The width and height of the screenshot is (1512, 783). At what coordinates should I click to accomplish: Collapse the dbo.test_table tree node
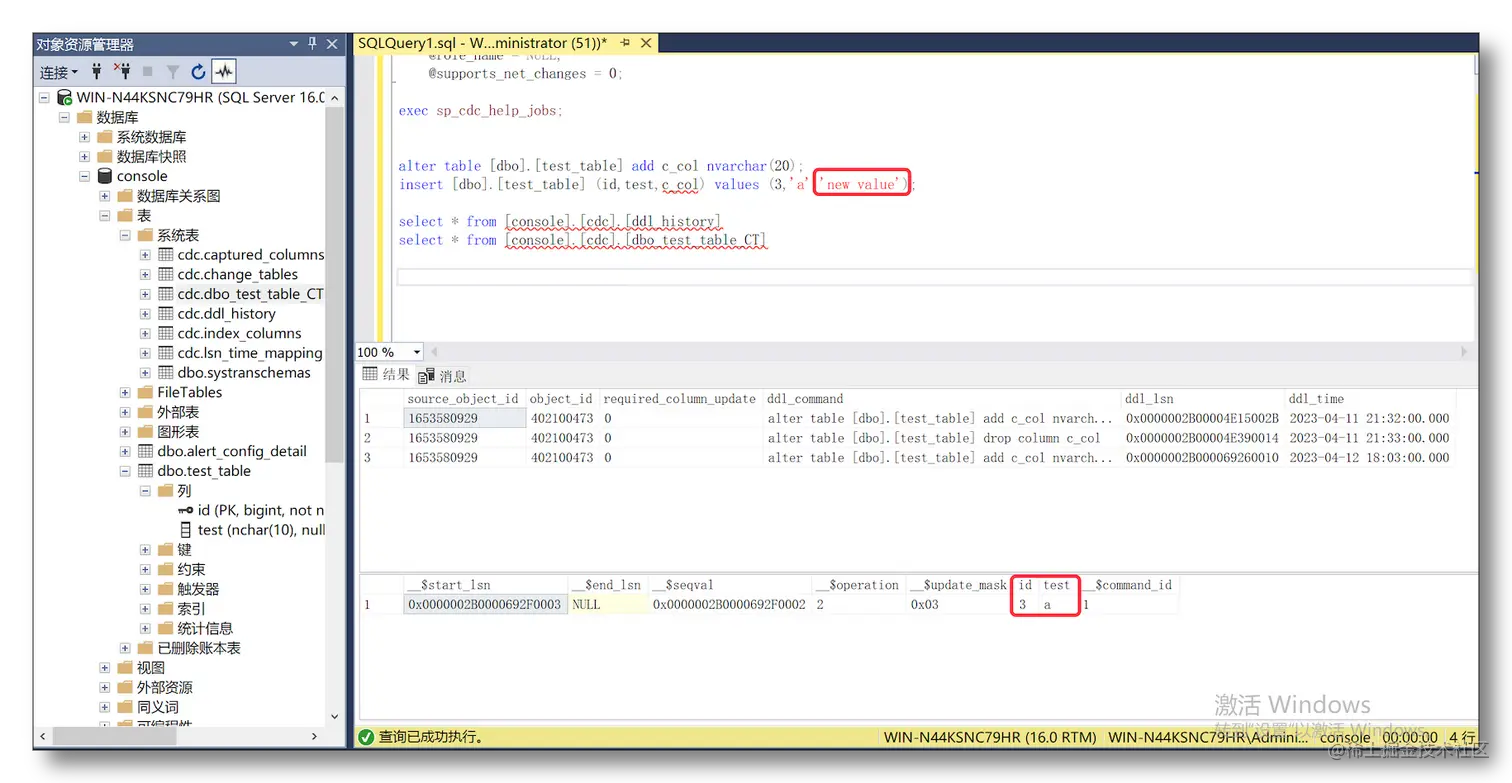[x=125, y=471]
